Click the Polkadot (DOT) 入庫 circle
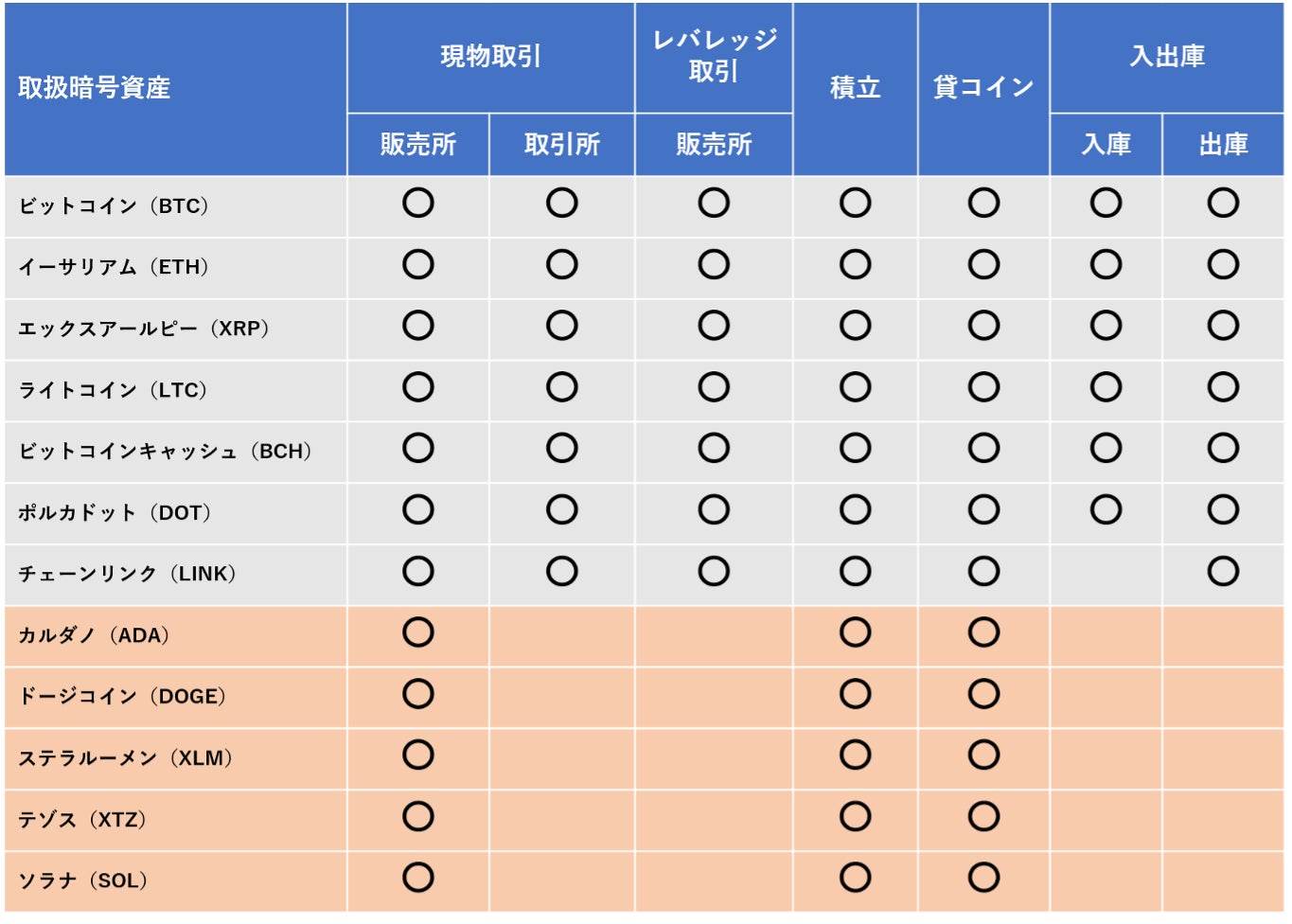 tap(1106, 509)
